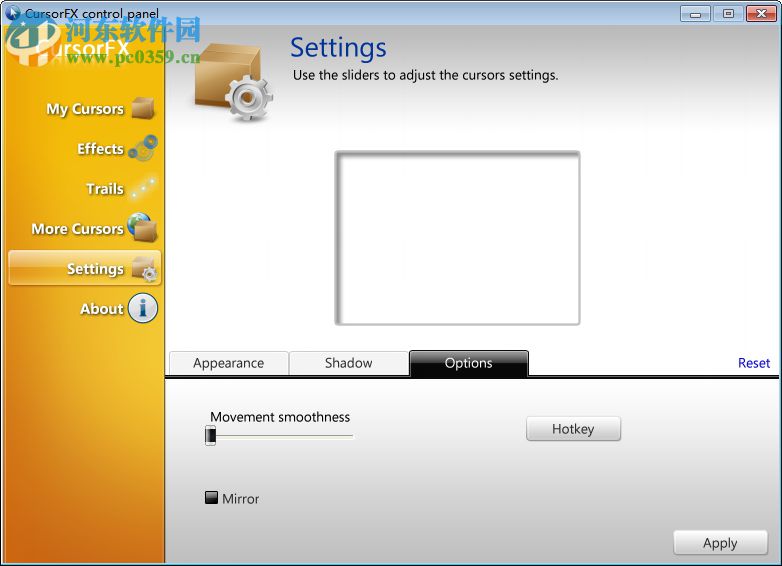The width and height of the screenshot is (782, 566).
Task: Go to Effects section
Action: click(x=100, y=149)
